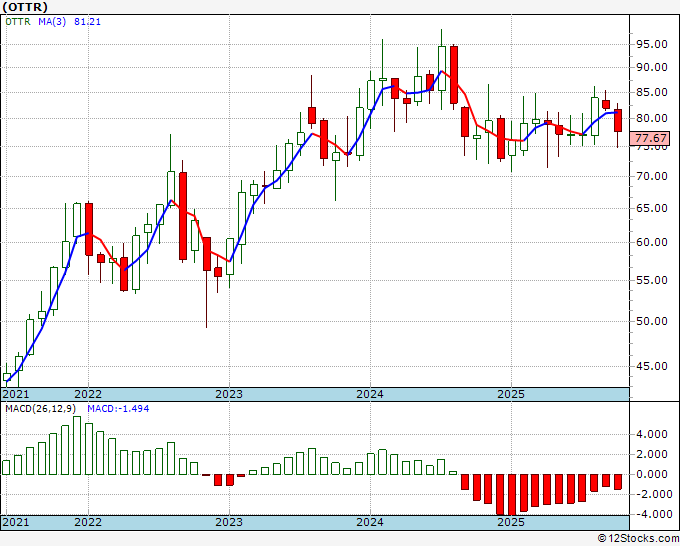Click the 0.000 MACD axis label
The image size is (680, 546).
652,474
